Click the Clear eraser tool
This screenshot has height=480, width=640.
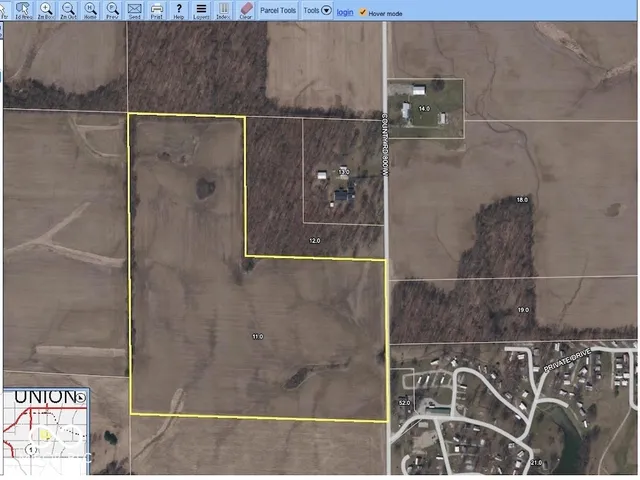(245, 11)
